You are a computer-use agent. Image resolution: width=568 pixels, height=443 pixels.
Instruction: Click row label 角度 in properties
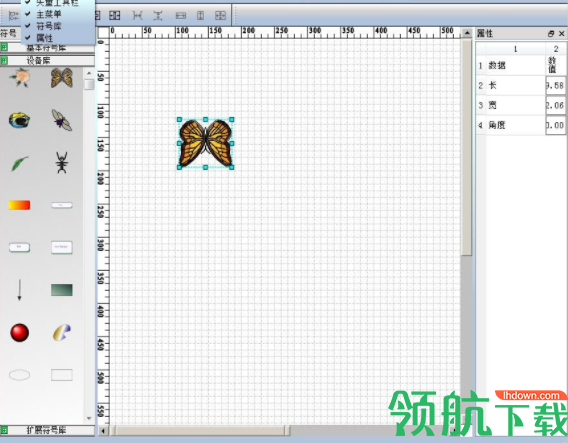(x=515, y=125)
